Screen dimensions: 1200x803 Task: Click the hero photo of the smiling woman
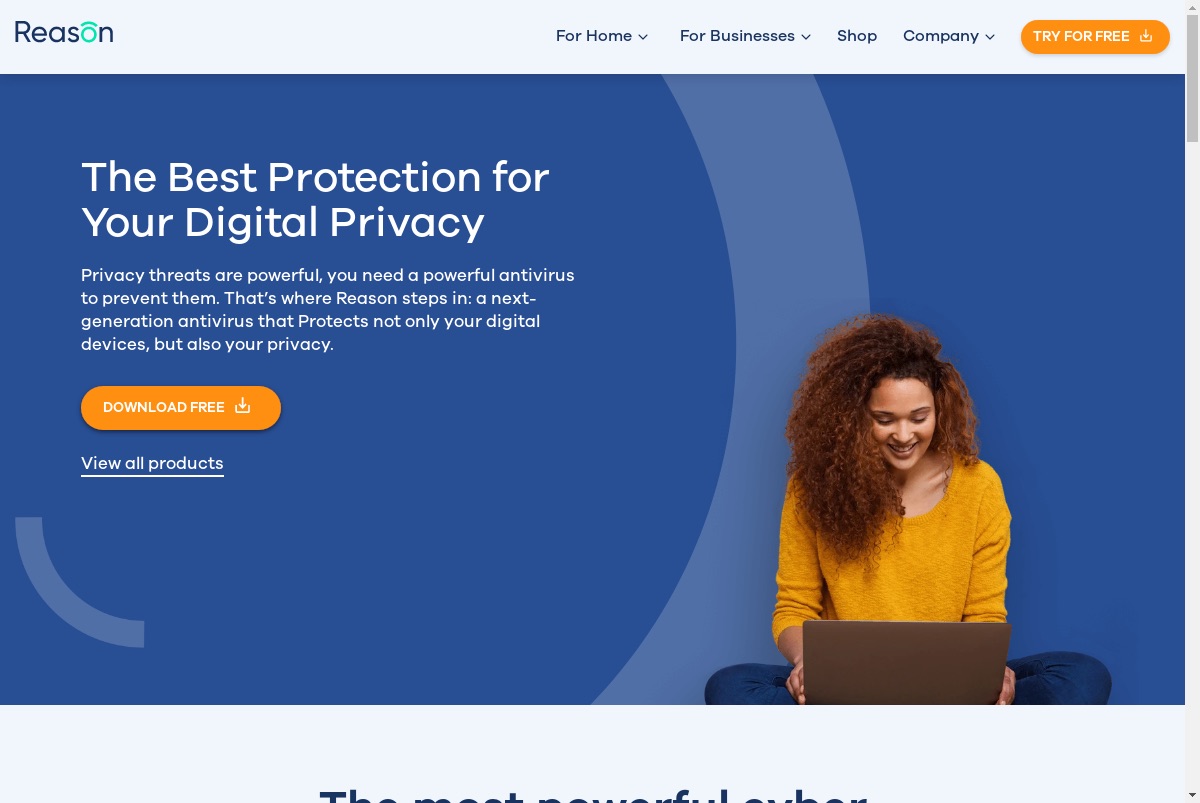tap(905, 509)
